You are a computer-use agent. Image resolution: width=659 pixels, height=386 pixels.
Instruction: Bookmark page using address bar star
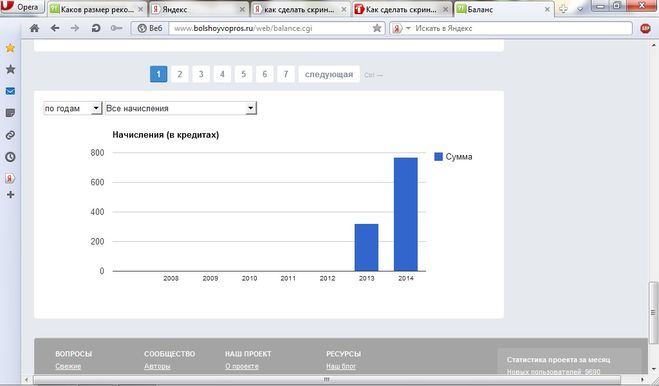377,28
